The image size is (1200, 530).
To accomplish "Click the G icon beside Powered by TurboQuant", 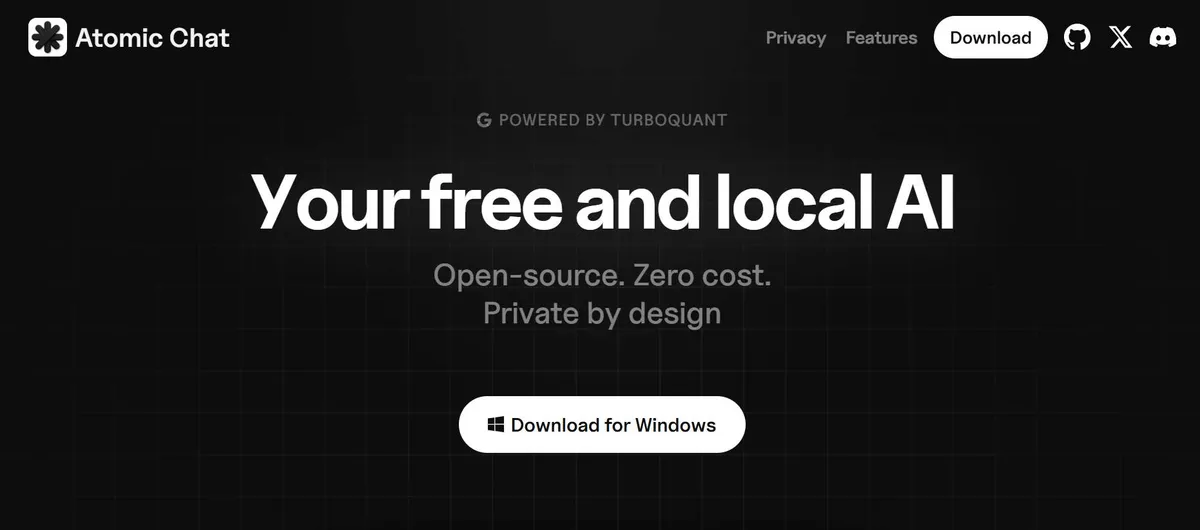I will (484, 120).
